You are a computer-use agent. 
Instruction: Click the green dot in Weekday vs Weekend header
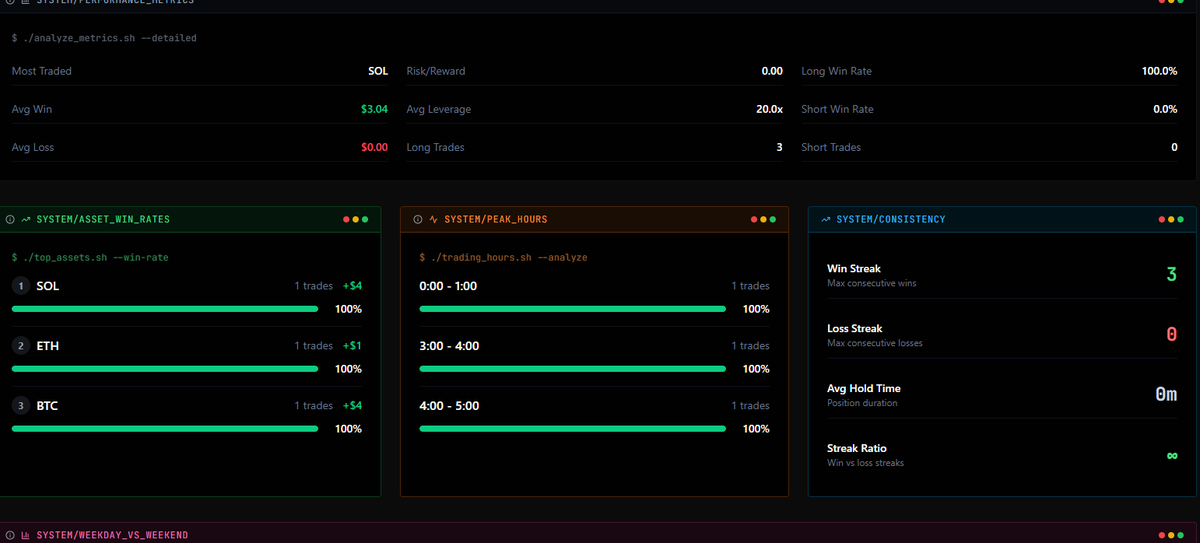1181,535
